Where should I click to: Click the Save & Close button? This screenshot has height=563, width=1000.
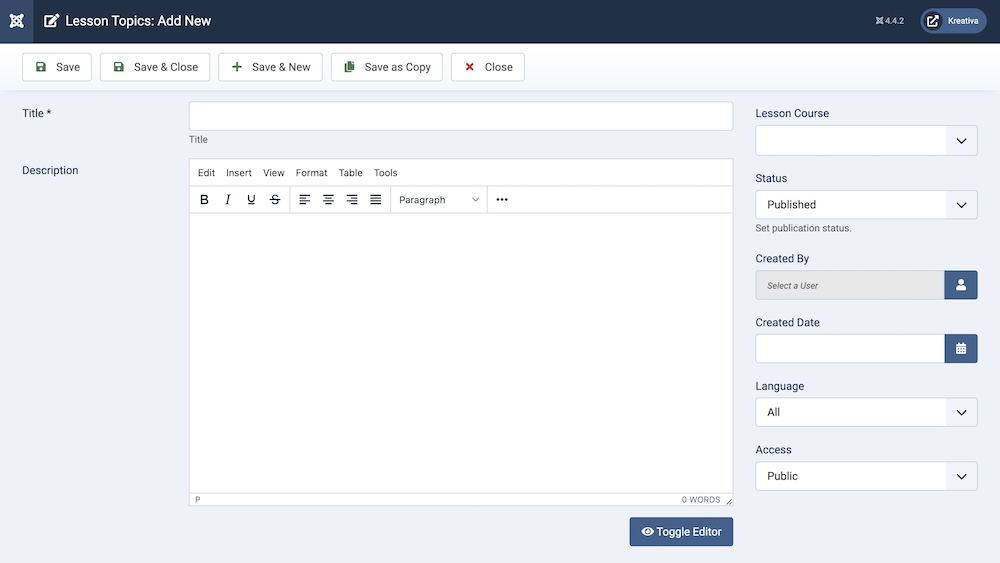pyautogui.click(x=155, y=67)
